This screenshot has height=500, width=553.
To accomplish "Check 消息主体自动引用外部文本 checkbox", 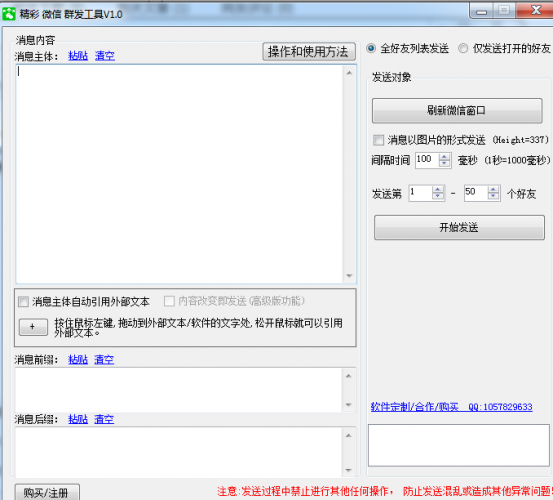I will pos(23,301).
